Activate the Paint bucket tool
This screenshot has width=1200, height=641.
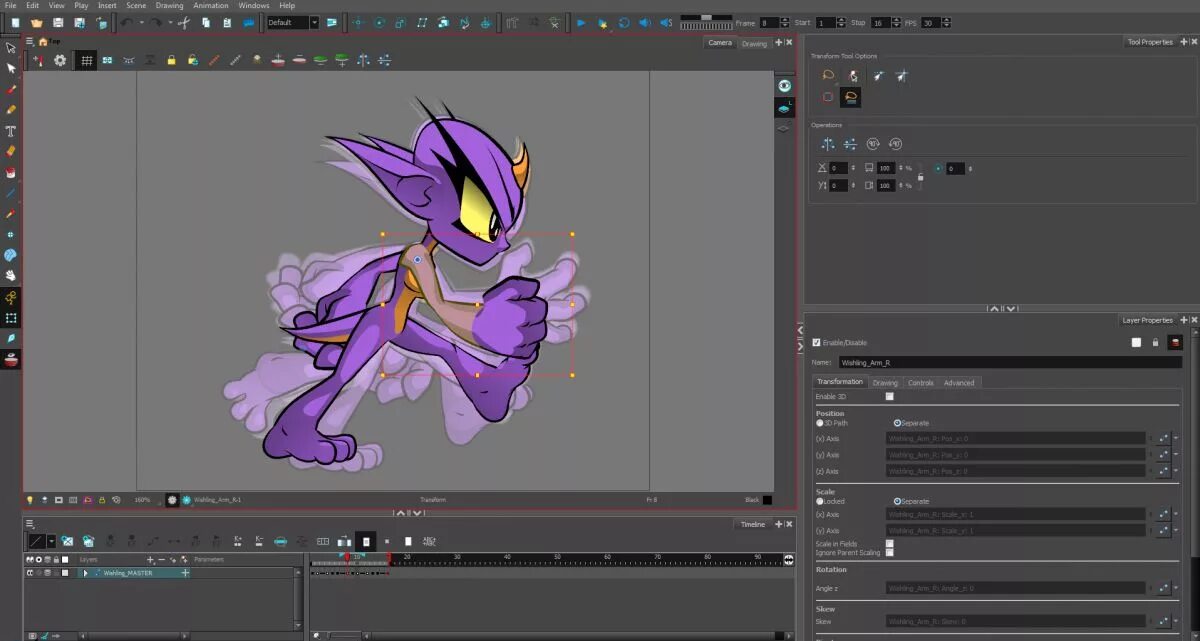(11, 172)
